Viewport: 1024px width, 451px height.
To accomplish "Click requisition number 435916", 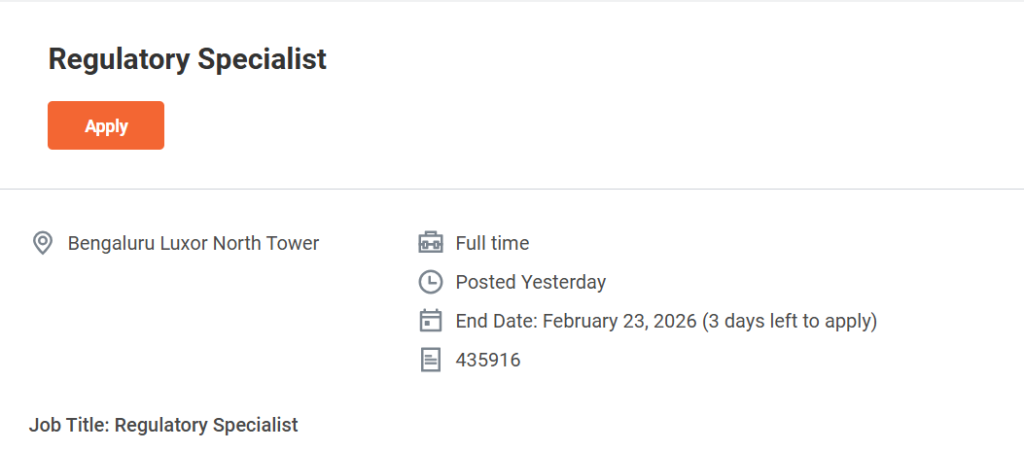I will (488, 360).
